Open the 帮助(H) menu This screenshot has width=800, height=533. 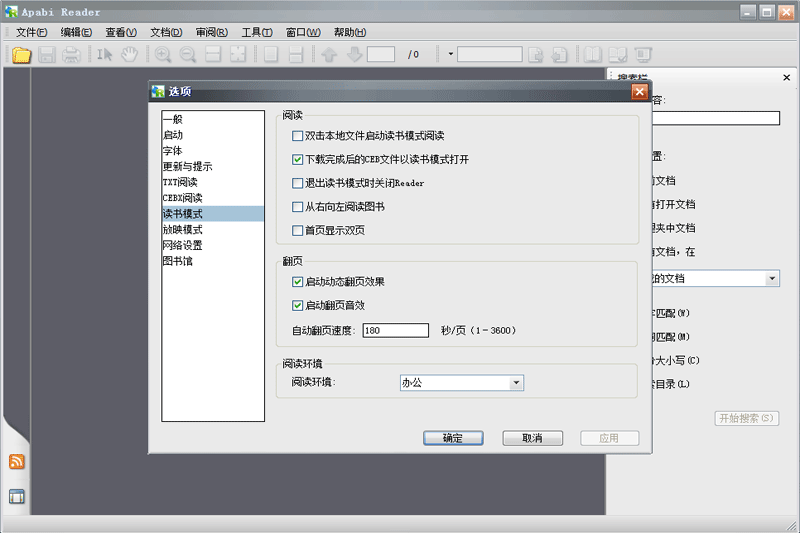[x=349, y=32]
